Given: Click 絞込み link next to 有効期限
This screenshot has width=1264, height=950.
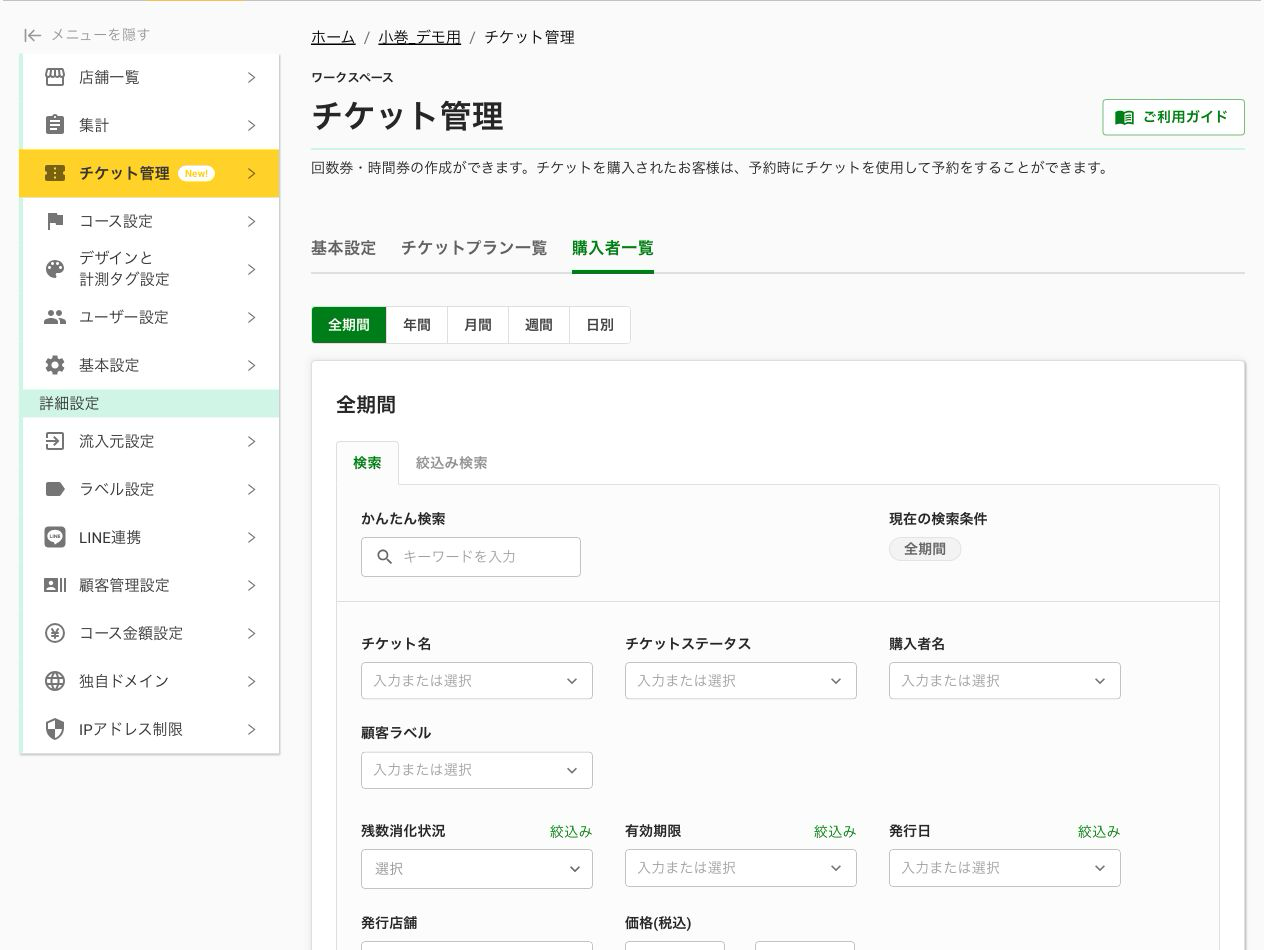Looking at the screenshot, I should 835,831.
